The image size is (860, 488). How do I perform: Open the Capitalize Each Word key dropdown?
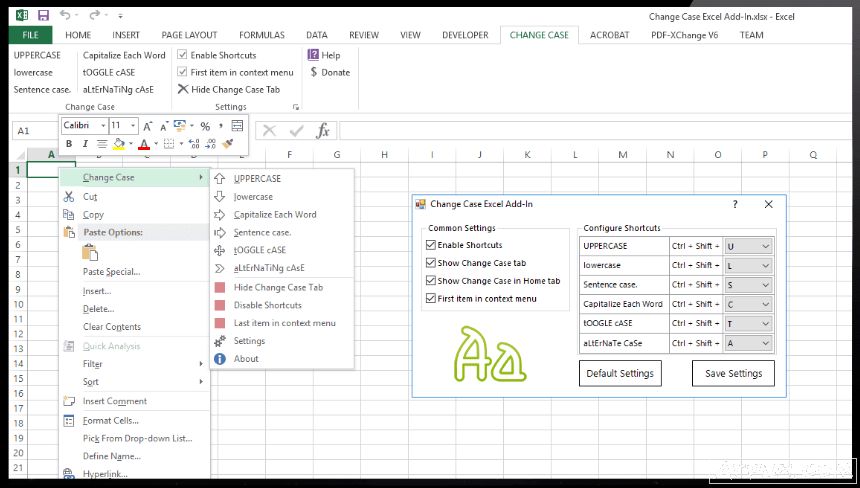[765, 304]
